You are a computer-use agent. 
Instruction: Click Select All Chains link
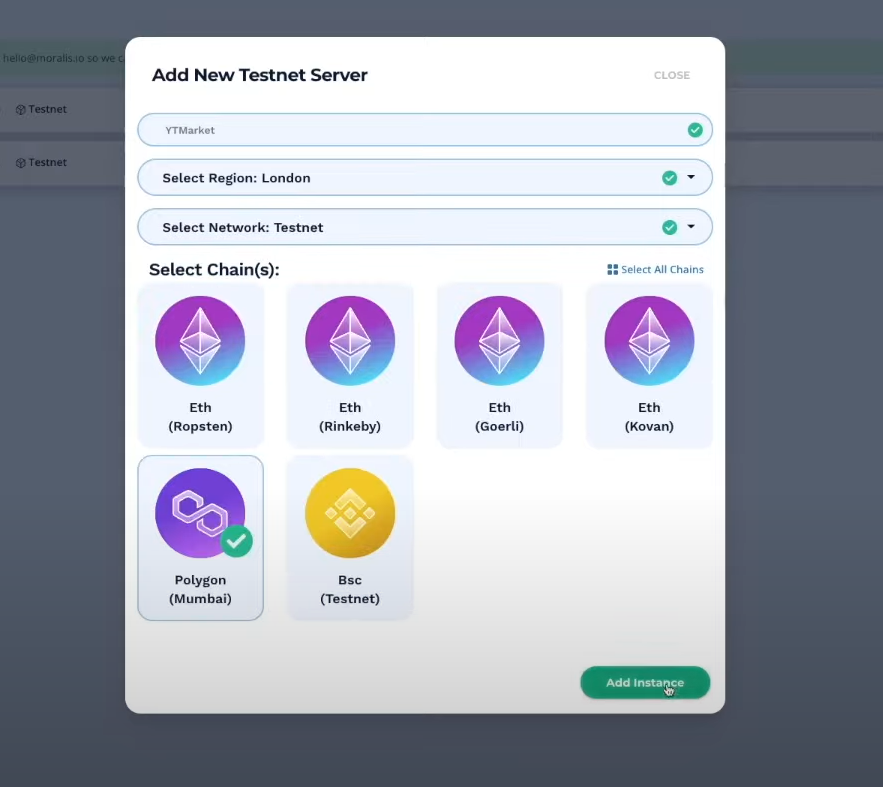[662, 270]
